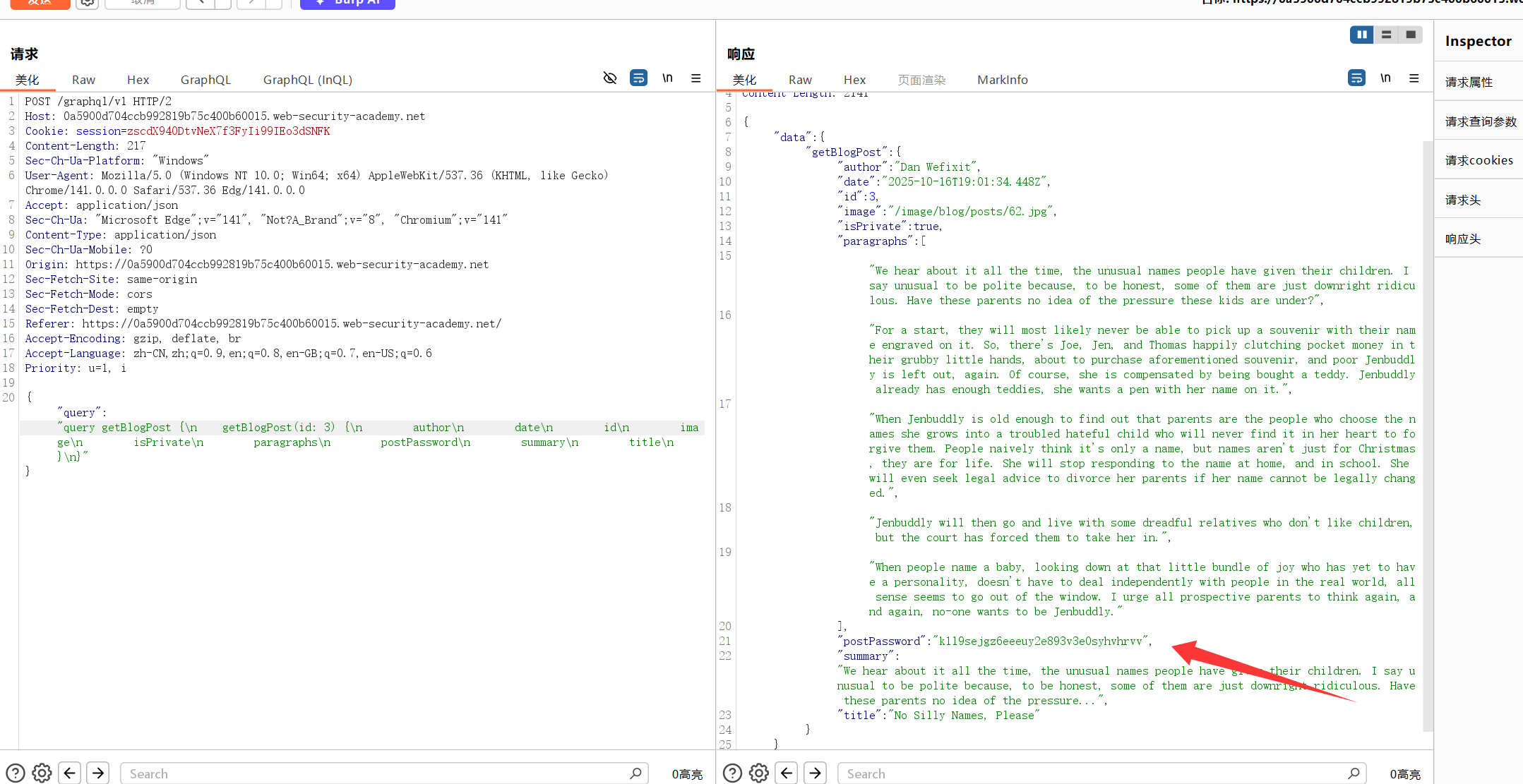Click the Burp AI button
This screenshot has height=784, width=1523.
pyautogui.click(x=347, y=3)
